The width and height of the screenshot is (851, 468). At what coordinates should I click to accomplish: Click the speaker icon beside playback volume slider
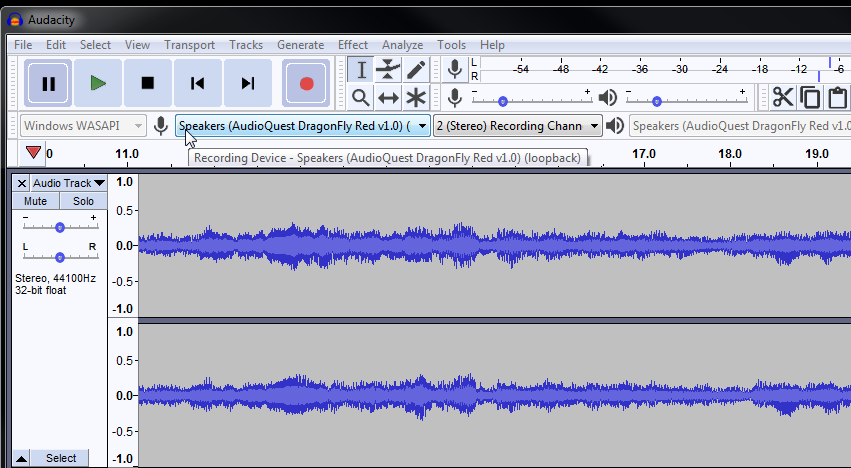tap(607, 98)
